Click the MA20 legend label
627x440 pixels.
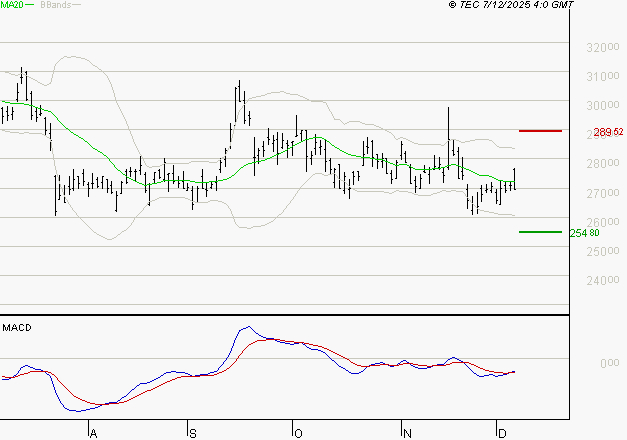(x=11, y=4)
